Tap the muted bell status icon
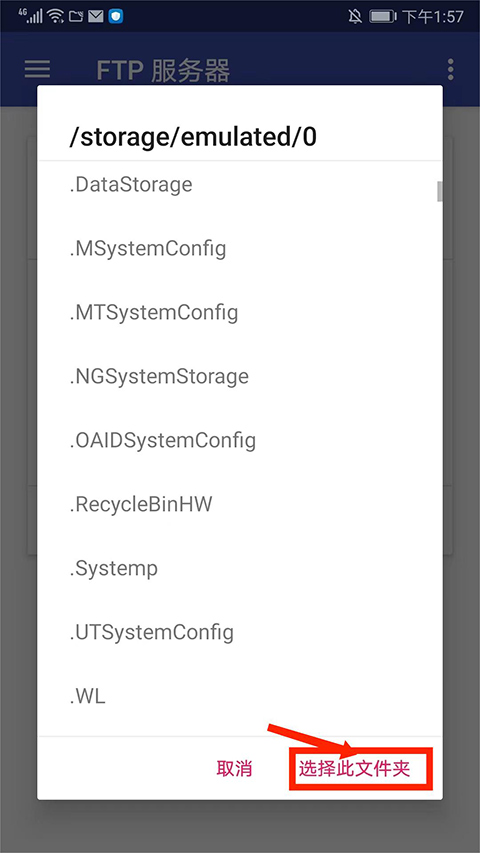 pos(355,17)
